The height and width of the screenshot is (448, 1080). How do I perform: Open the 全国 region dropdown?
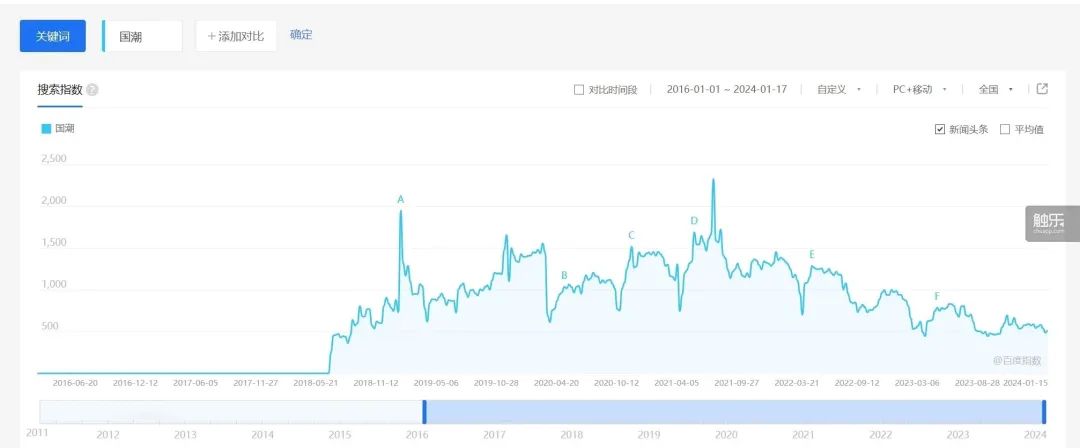995,90
